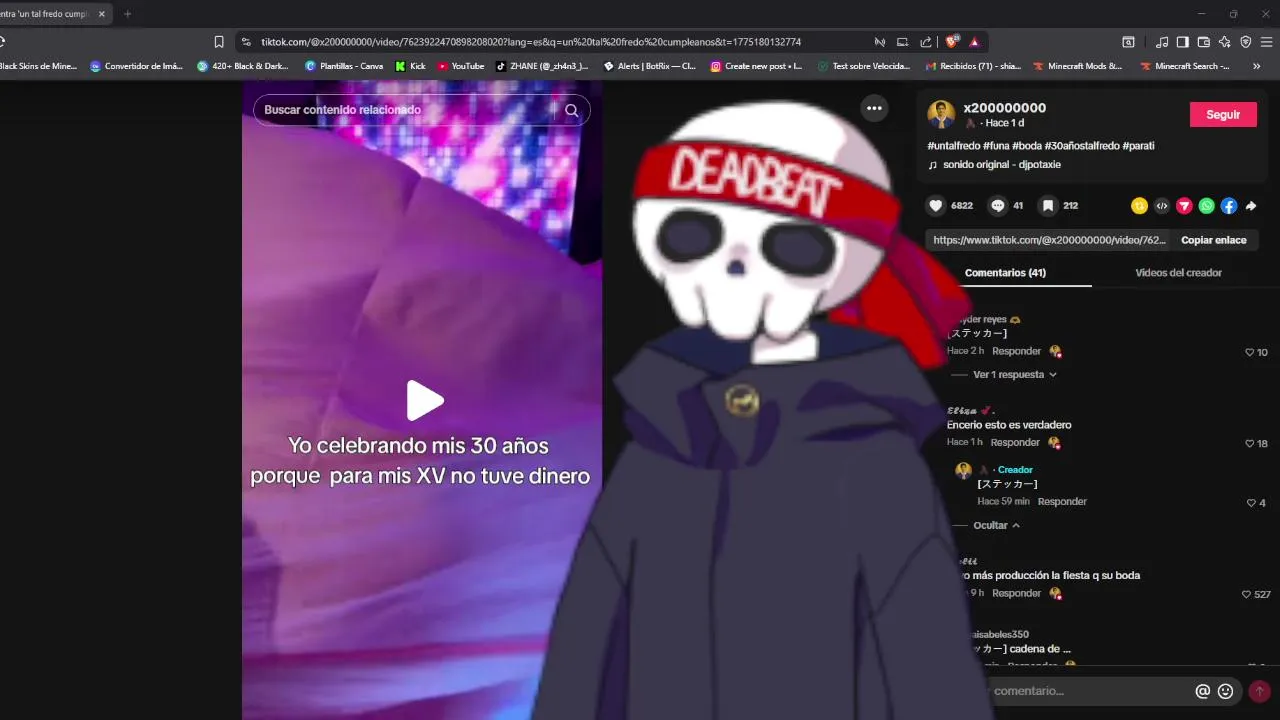
Task: Expand Ver 1 respuesta replies
Action: click(x=1014, y=375)
